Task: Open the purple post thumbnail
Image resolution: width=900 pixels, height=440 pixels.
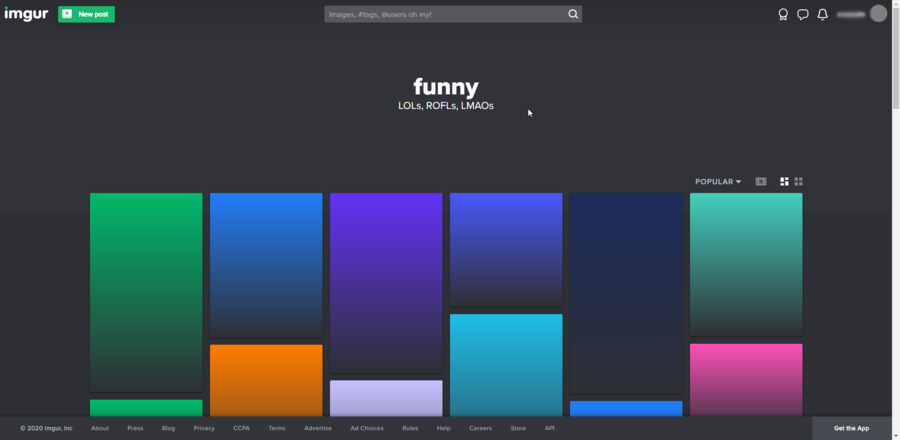Action: [386, 283]
